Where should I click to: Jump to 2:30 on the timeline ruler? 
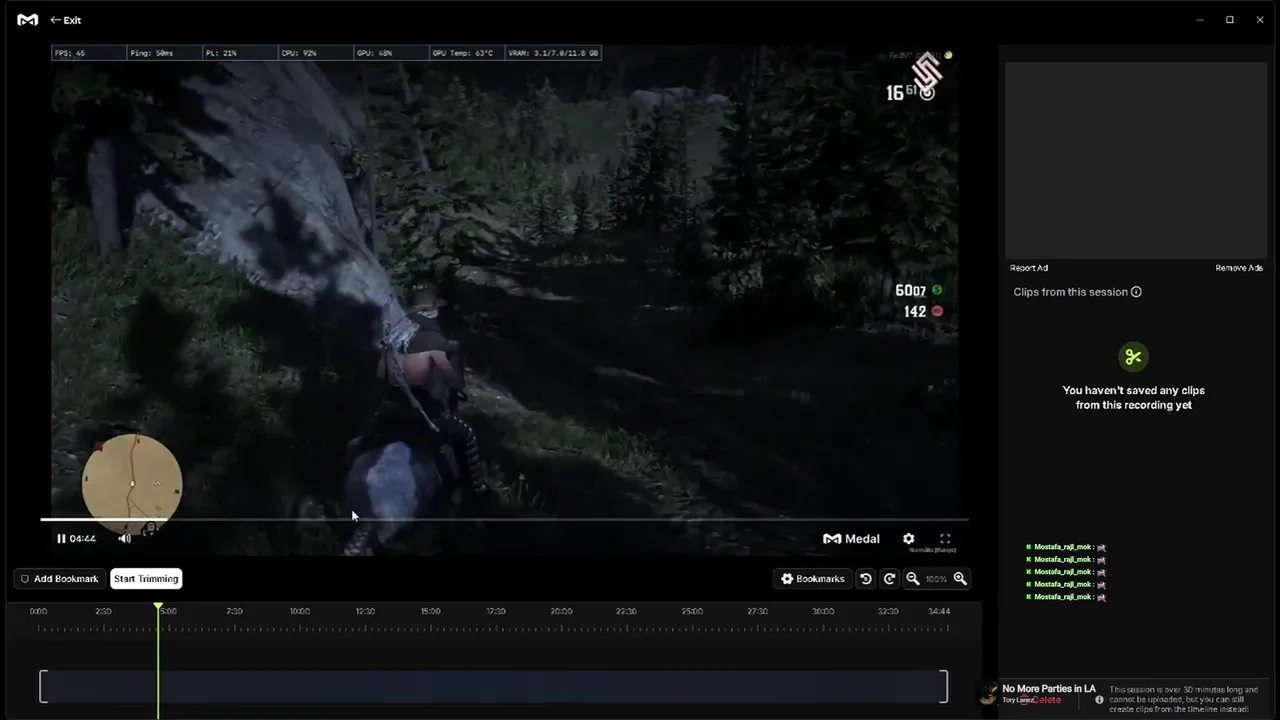pos(103,611)
